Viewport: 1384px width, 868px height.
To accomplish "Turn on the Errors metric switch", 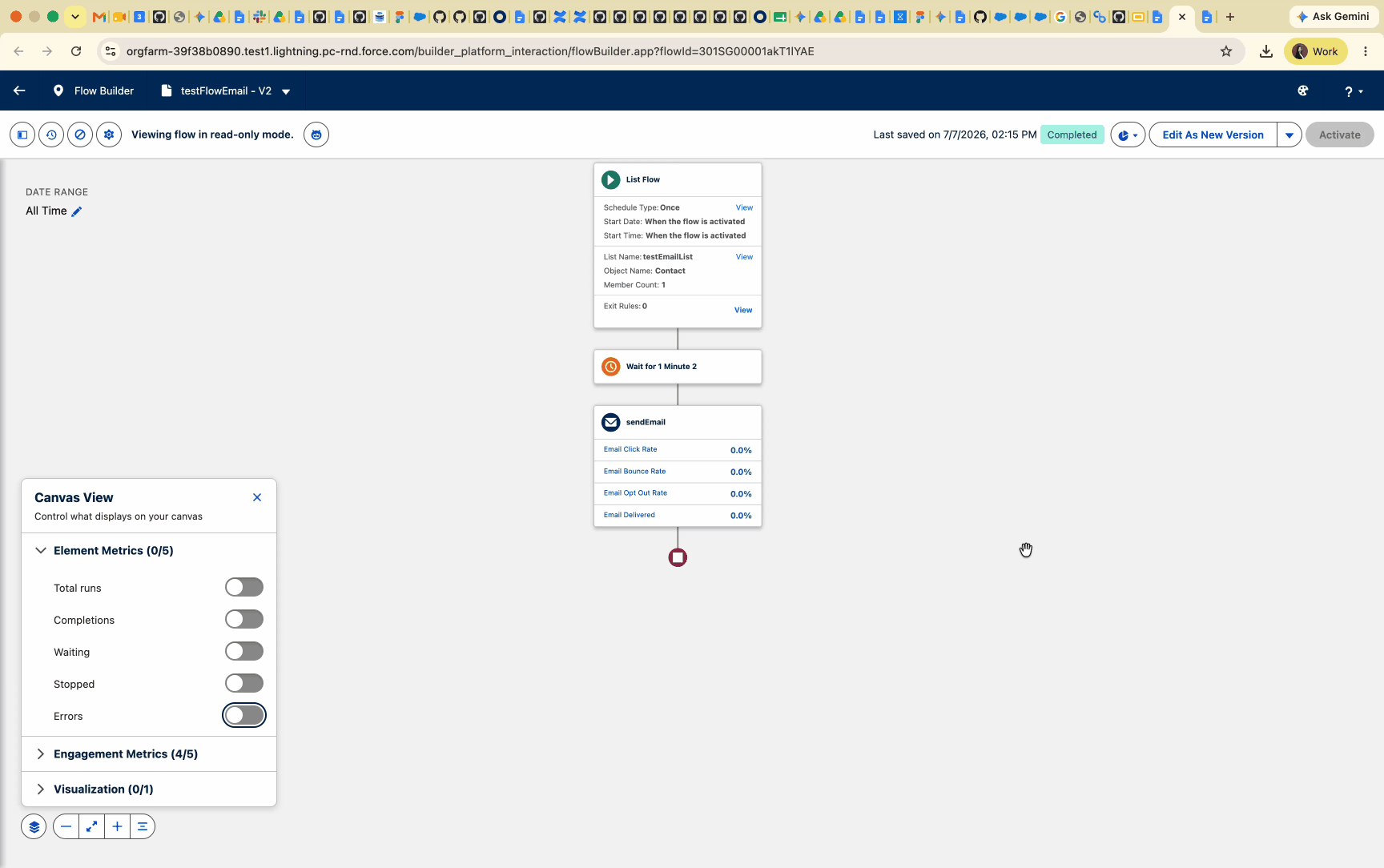I will click(244, 716).
